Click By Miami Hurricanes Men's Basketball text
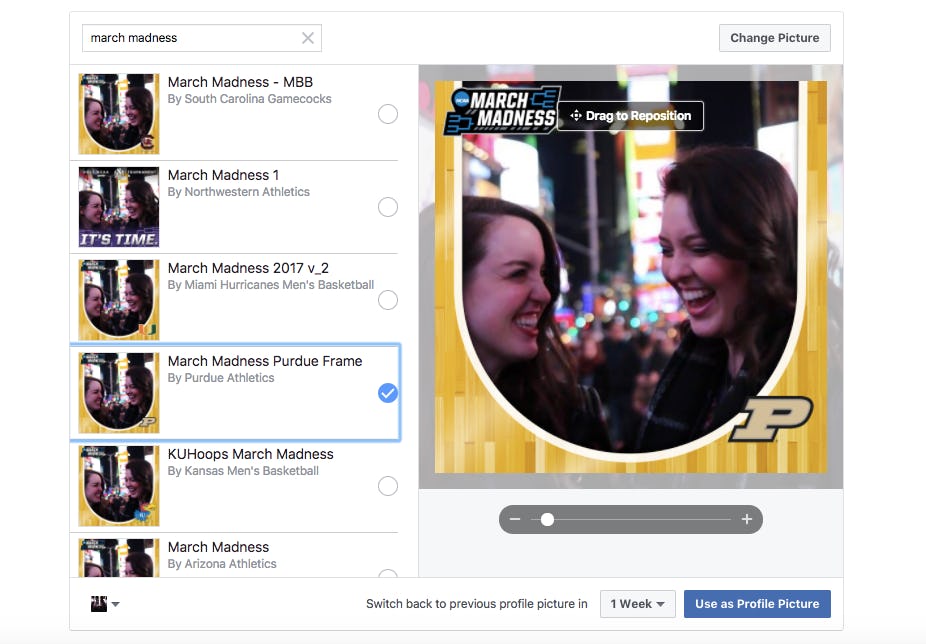926x644 pixels. (270, 285)
